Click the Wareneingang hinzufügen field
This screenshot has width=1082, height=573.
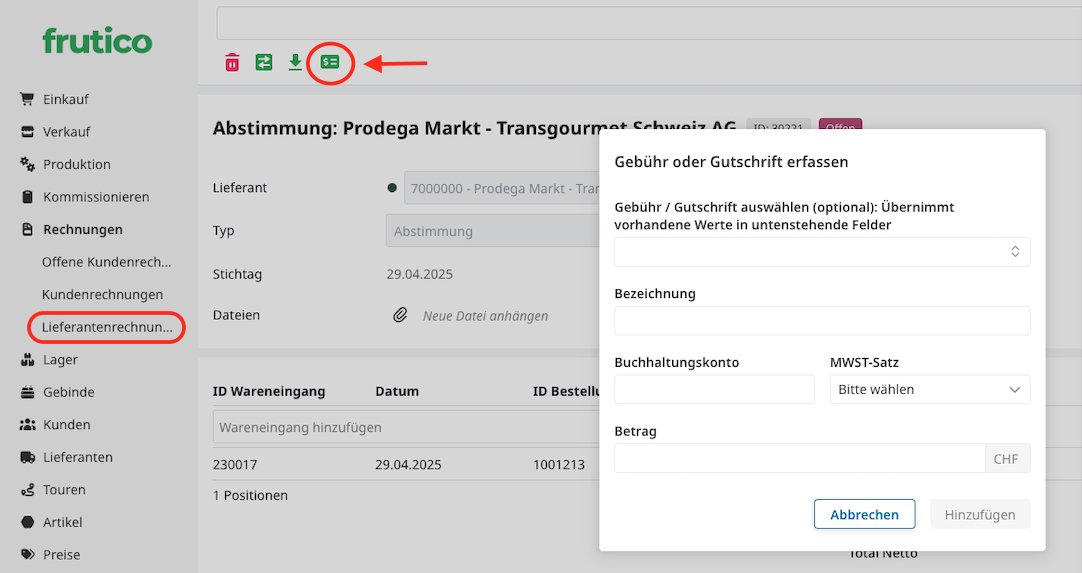pos(400,428)
